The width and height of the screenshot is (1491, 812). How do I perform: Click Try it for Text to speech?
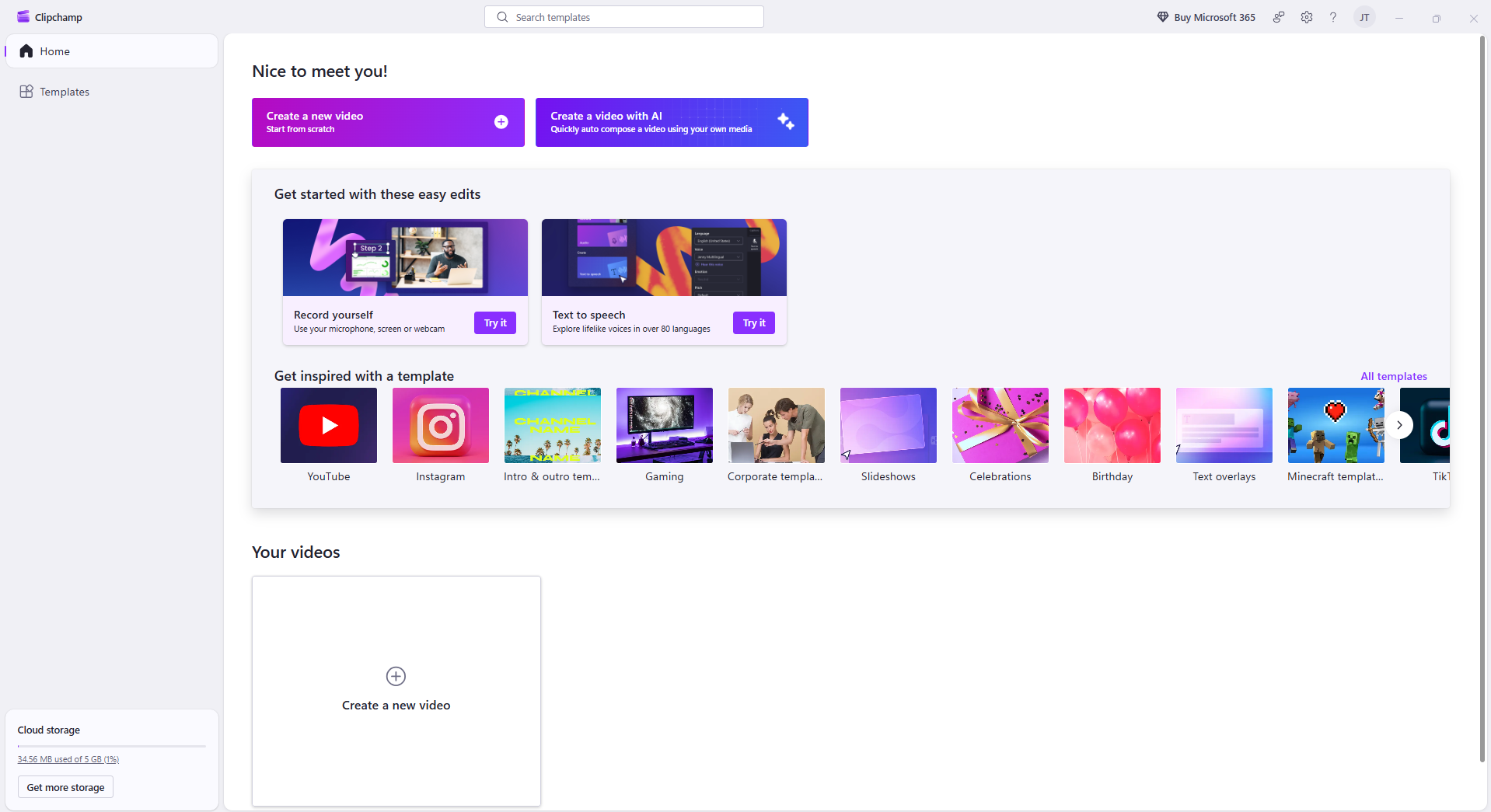[x=754, y=323]
